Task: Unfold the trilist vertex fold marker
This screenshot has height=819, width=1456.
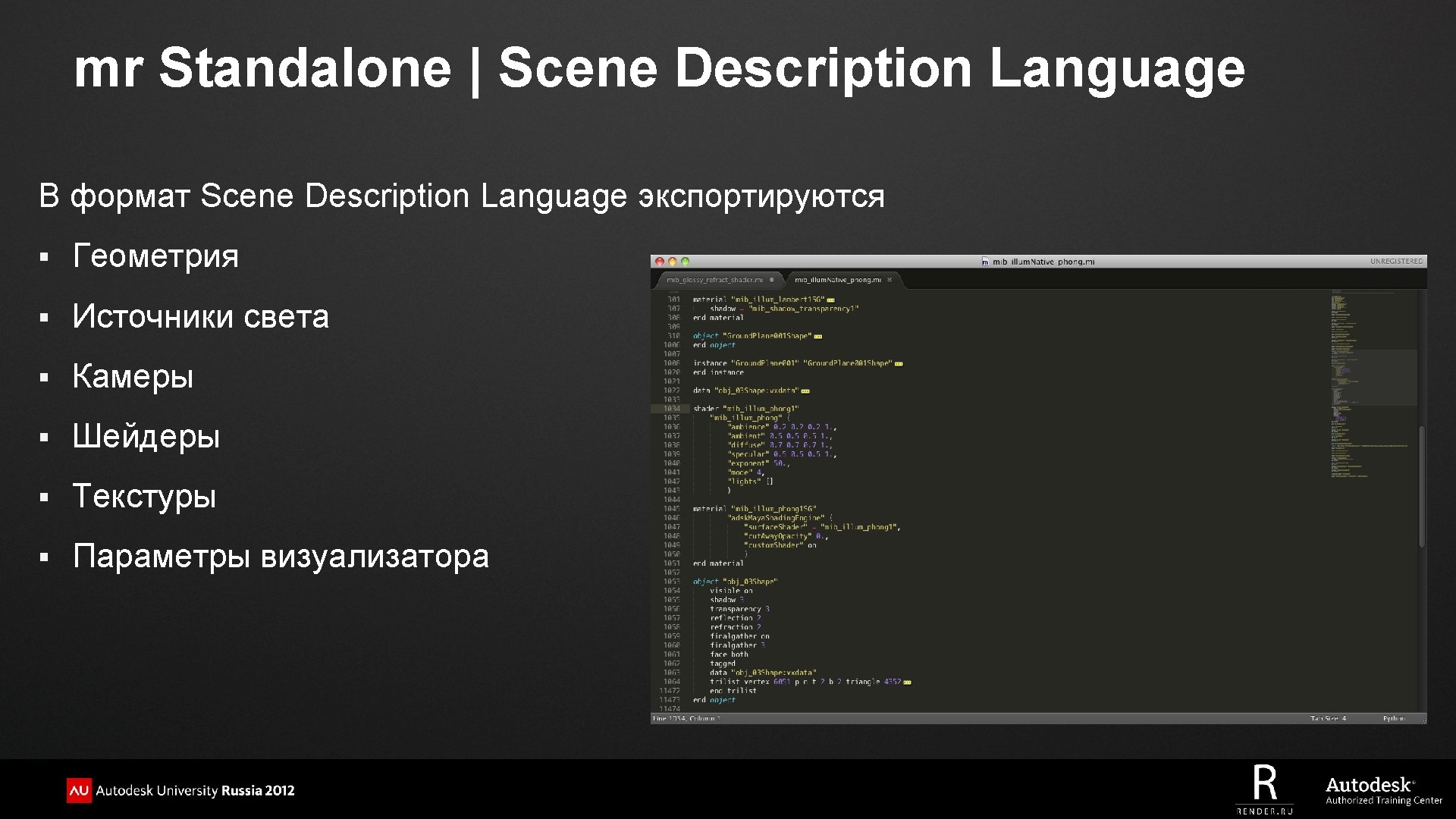Action: (907, 682)
